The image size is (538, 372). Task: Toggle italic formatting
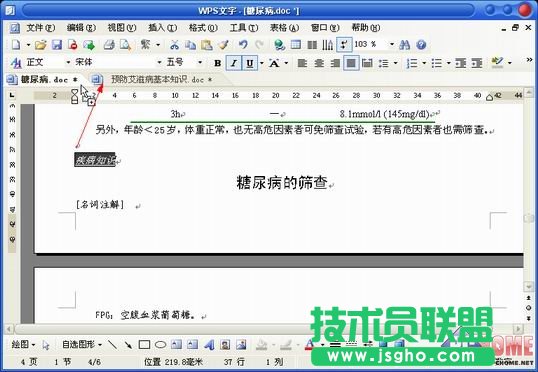234,63
